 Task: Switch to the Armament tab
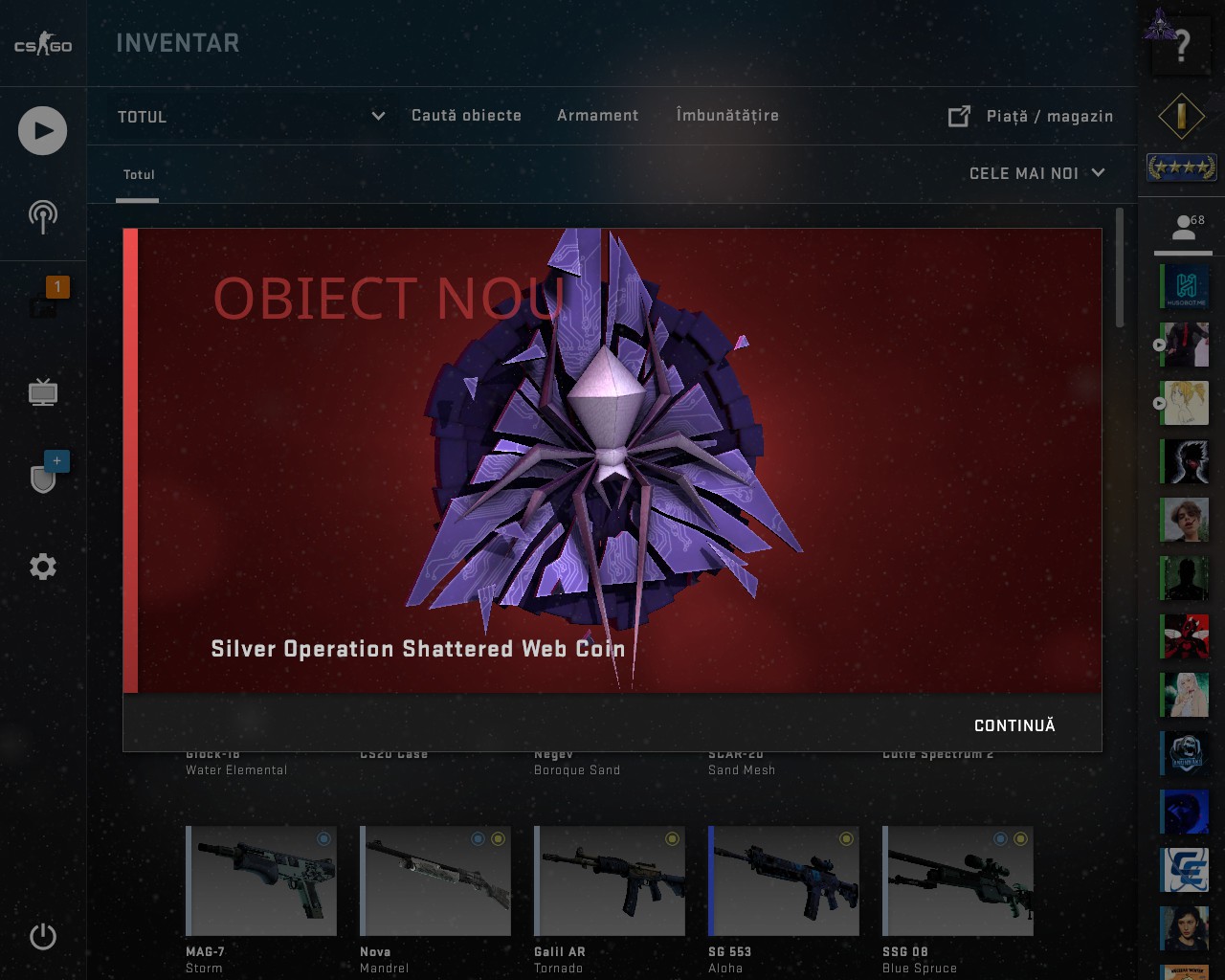(x=597, y=116)
